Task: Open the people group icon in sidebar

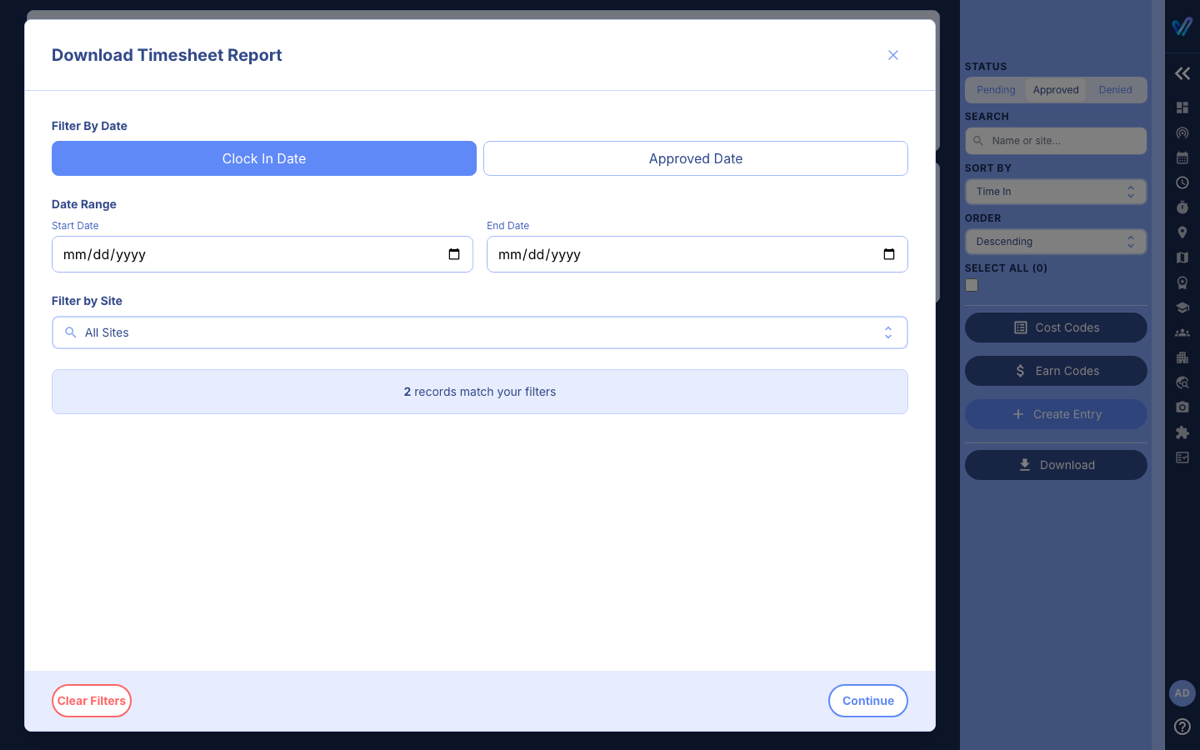Action: (x=1182, y=332)
